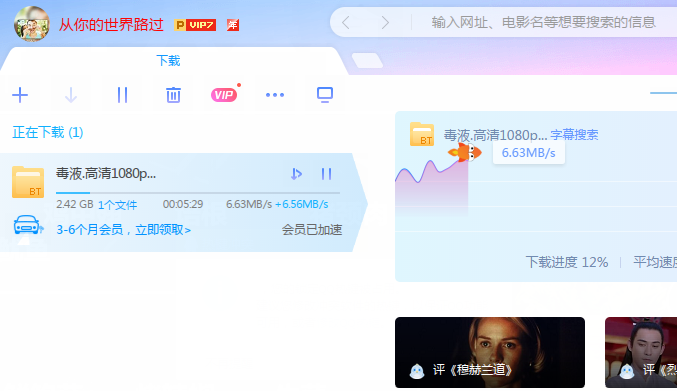This screenshot has width=677, height=391.
Task: Click the 2.42 GB size value
Action: click(75, 204)
